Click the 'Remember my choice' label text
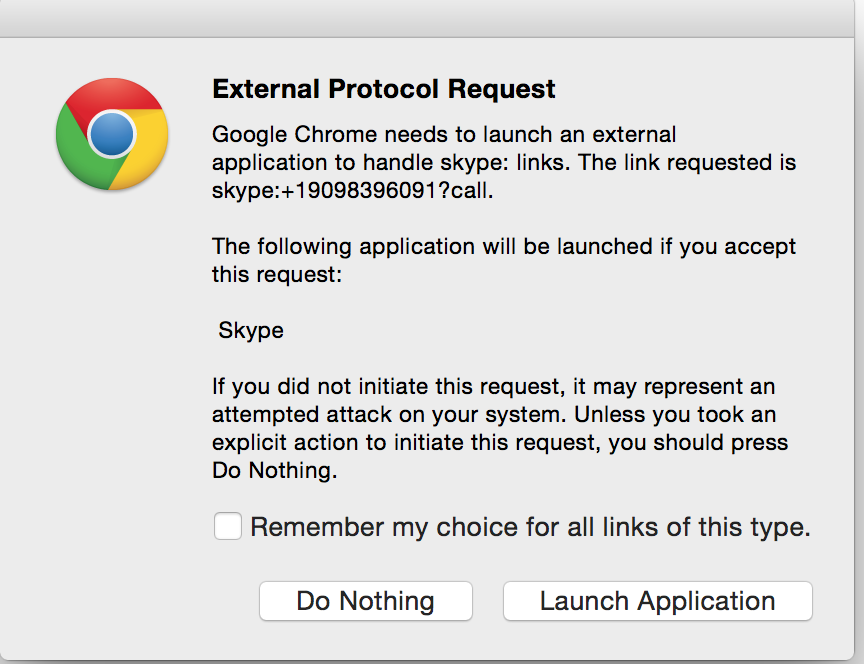This screenshot has height=664, width=864. point(531,527)
